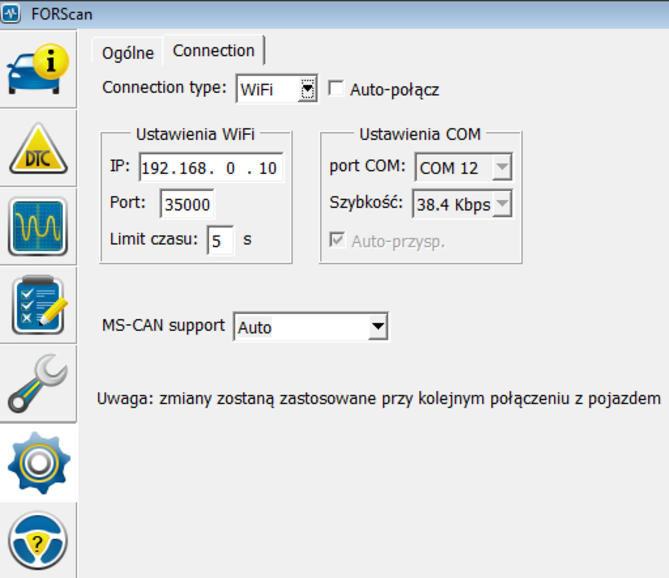Screen dimensions: 669x578
Task: Click the Port field showing 35000
Action: [x=187, y=204]
